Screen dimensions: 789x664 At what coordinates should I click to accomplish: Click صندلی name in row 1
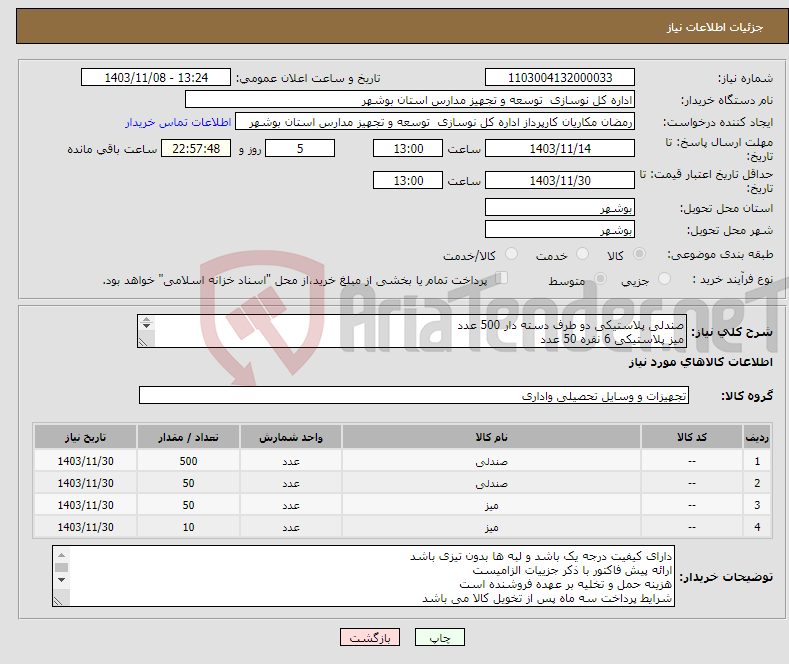(x=491, y=461)
